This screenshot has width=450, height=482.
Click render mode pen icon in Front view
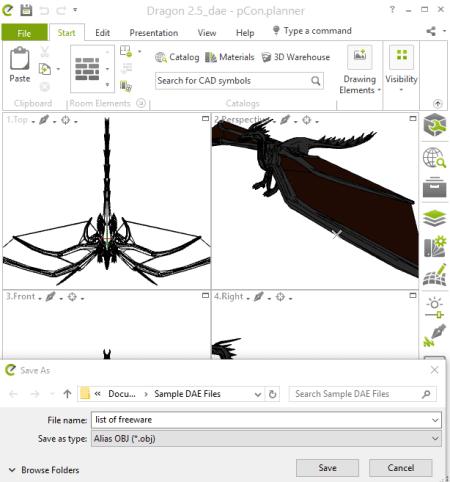click(x=50, y=296)
